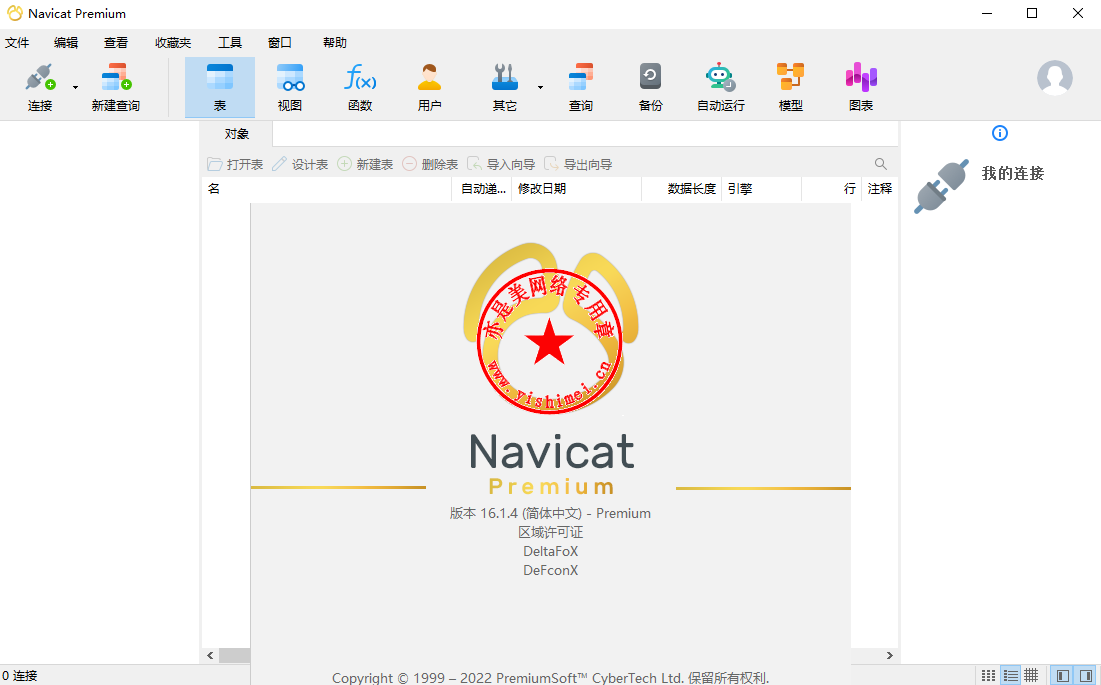This screenshot has height=685, width=1101.
Task: Click the search magnifier icon in object toolbar
Action: [881, 164]
